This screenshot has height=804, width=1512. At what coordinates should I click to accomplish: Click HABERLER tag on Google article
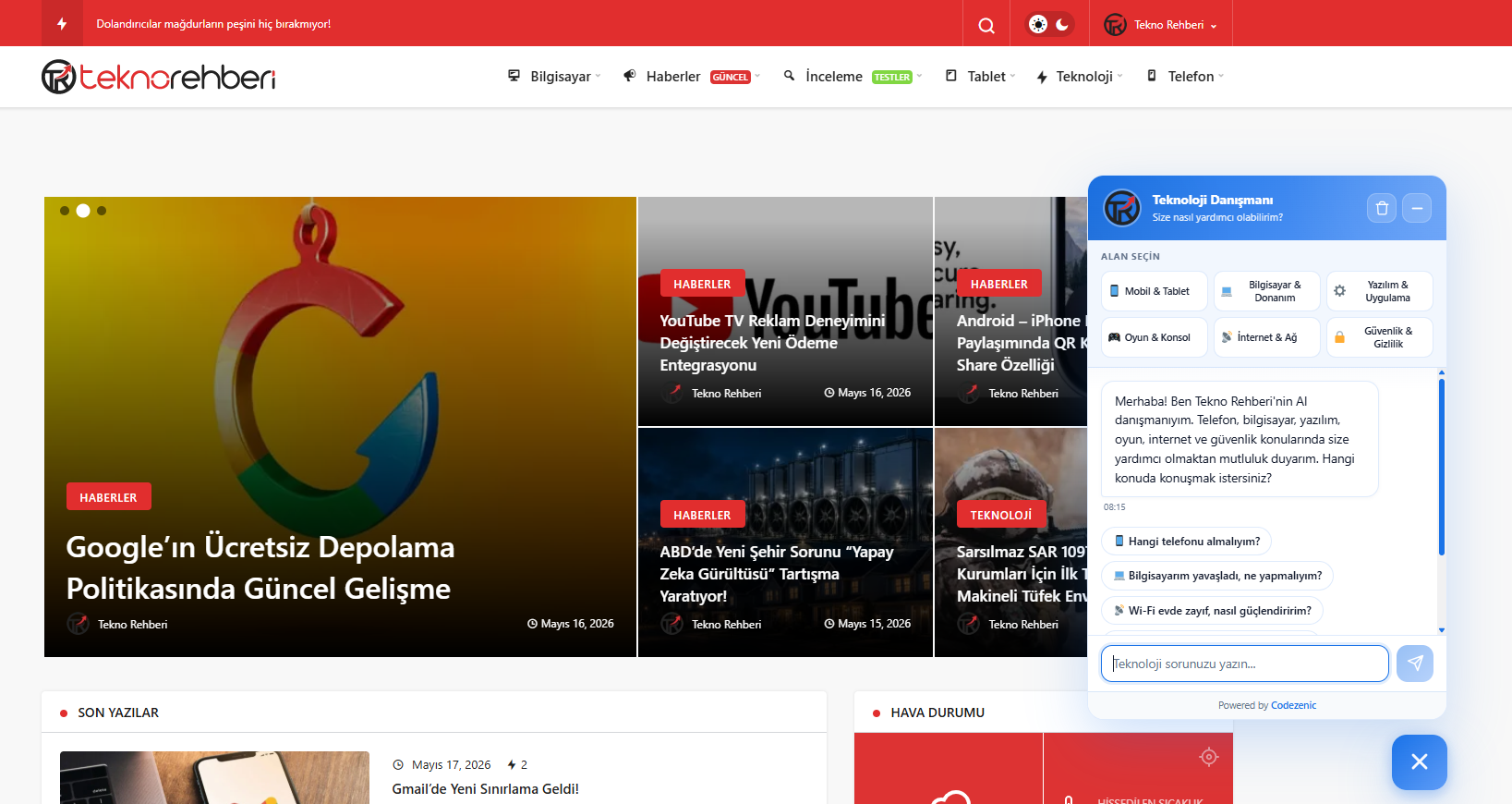[109, 497]
